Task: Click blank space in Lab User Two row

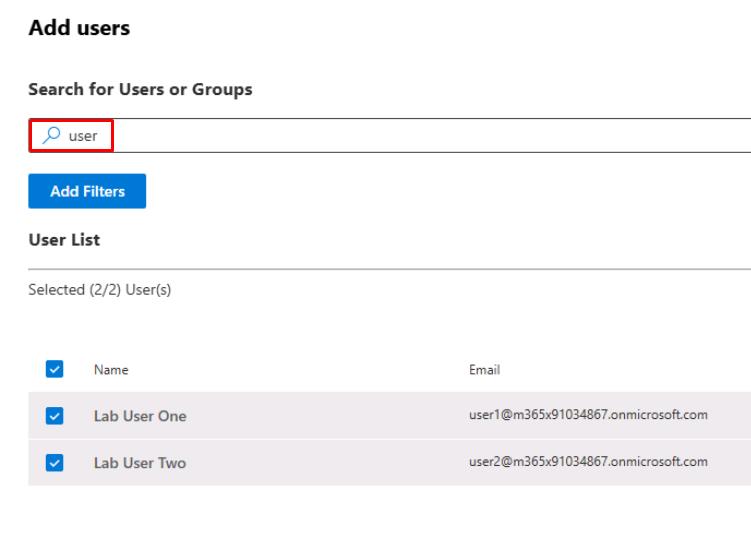Action: [320, 462]
